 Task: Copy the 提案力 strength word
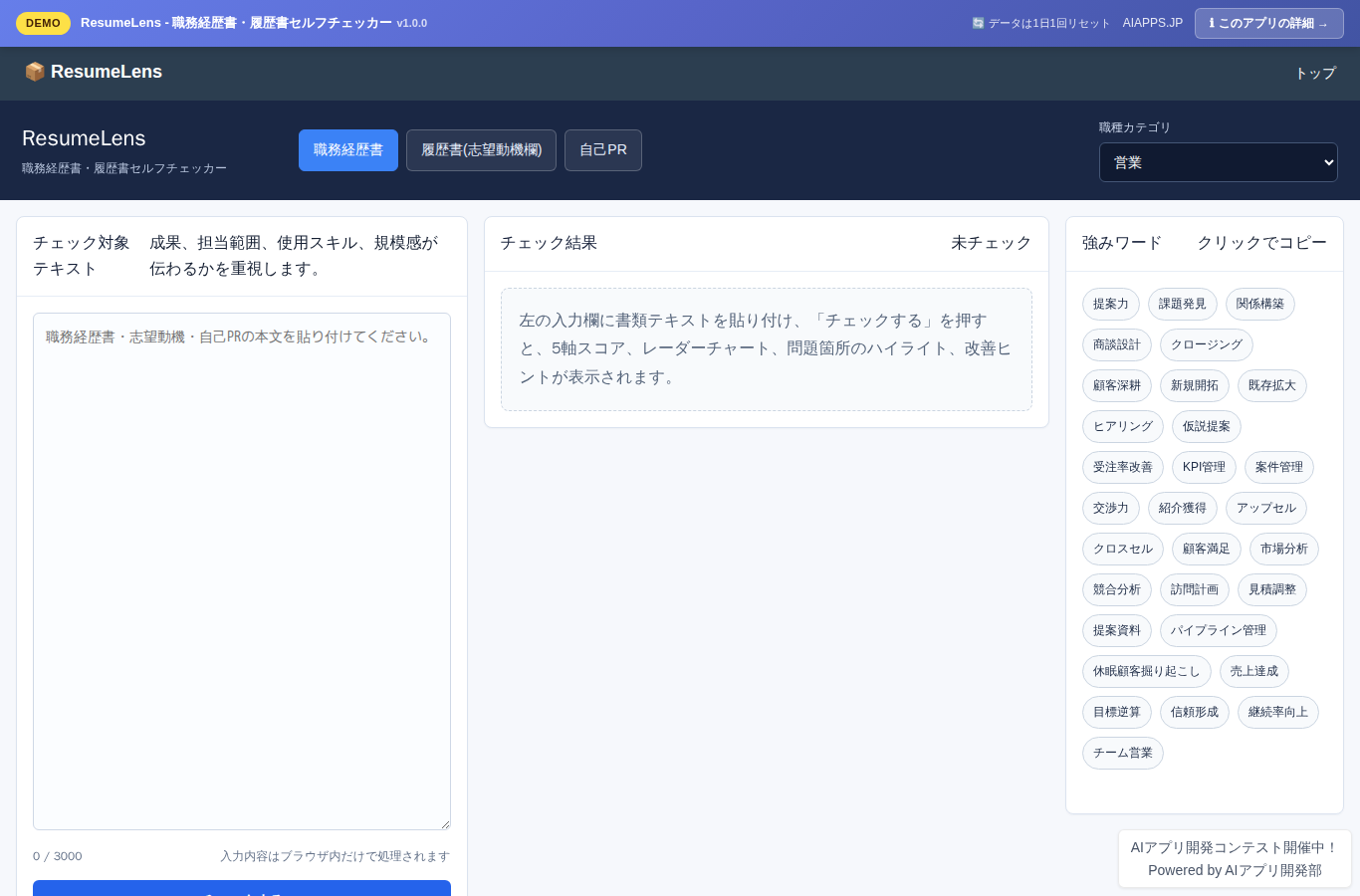[x=1111, y=305]
